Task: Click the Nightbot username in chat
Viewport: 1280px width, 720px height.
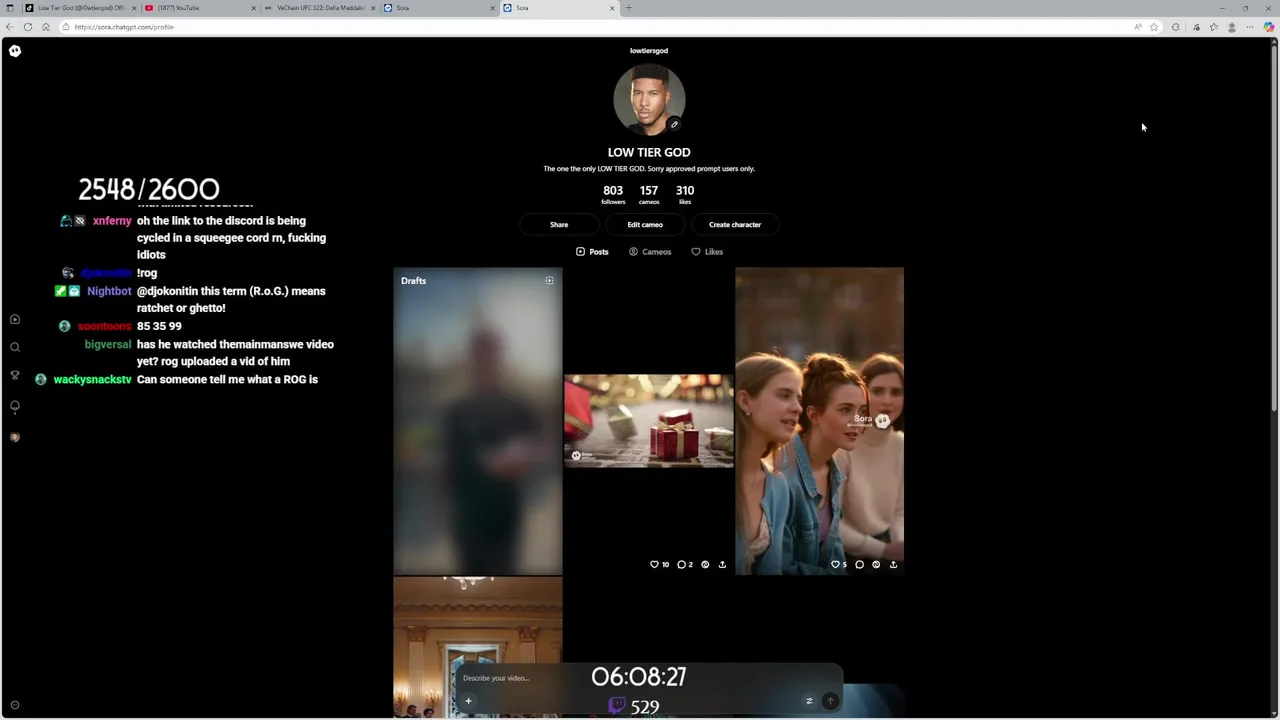Action: (x=109, y=291)
